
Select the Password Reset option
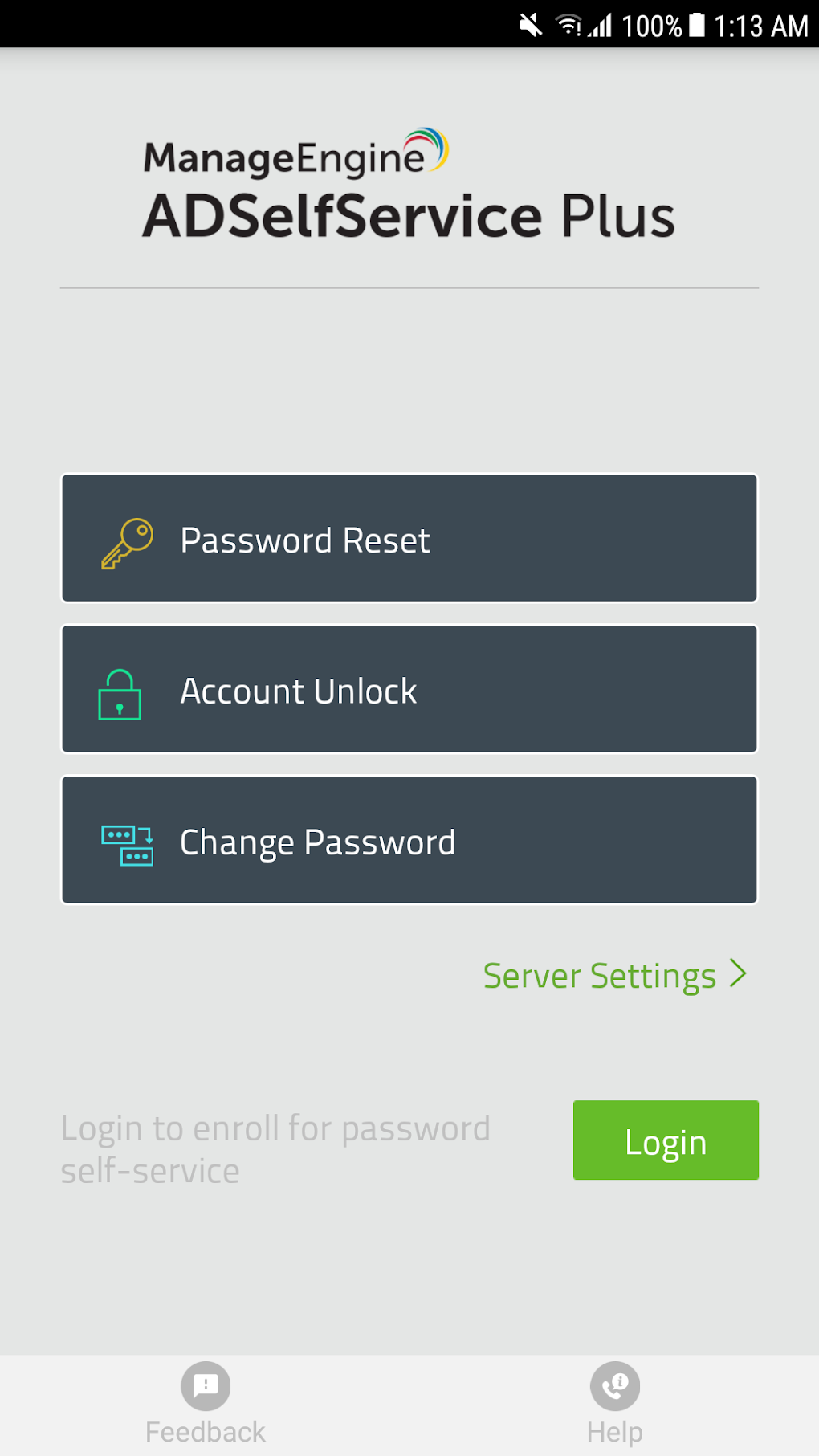(x=409, y=538)
